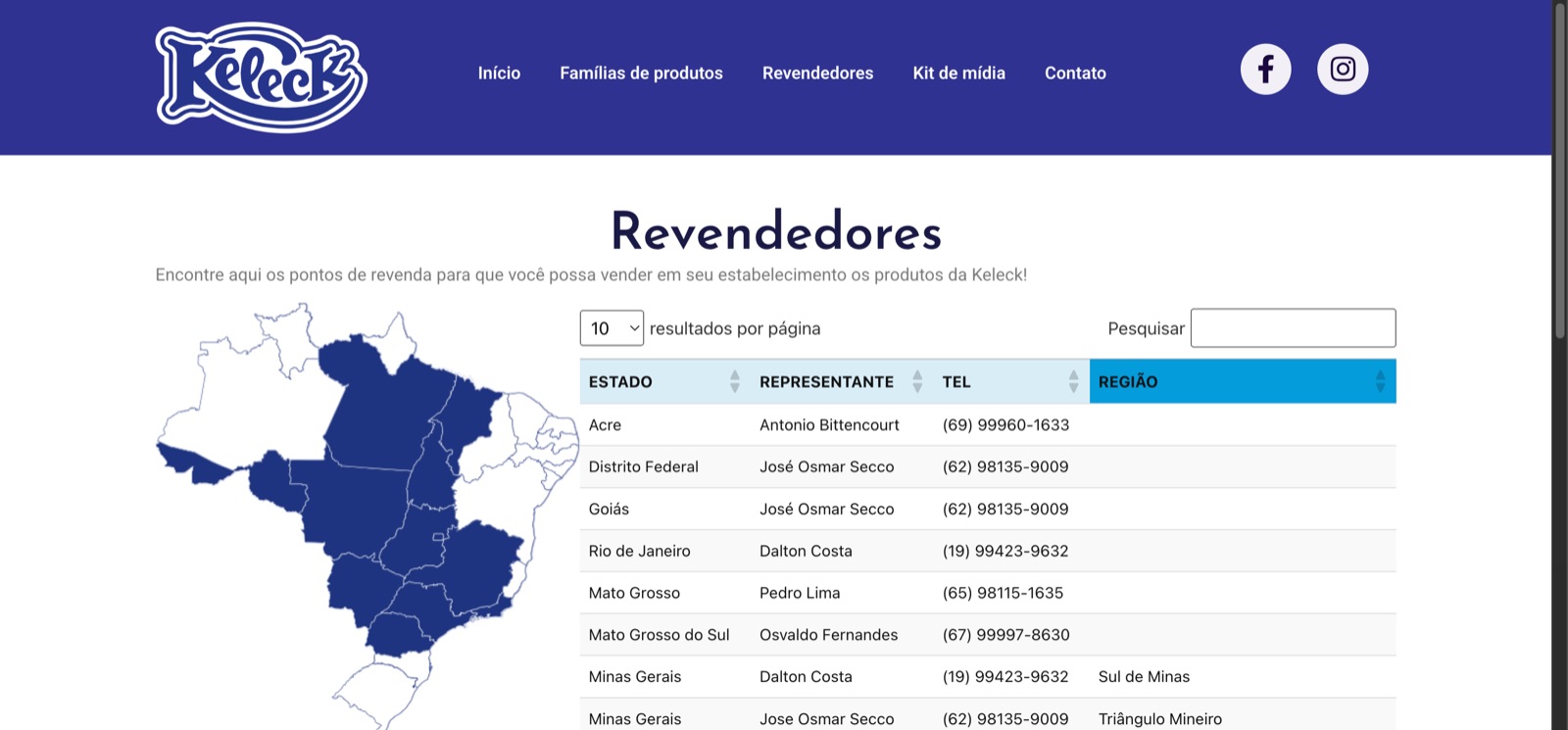Viewport: 1568px width, 730px height.
Task: Click the Keleck logo
Action: pyautogui.click(x=262, y=77)
